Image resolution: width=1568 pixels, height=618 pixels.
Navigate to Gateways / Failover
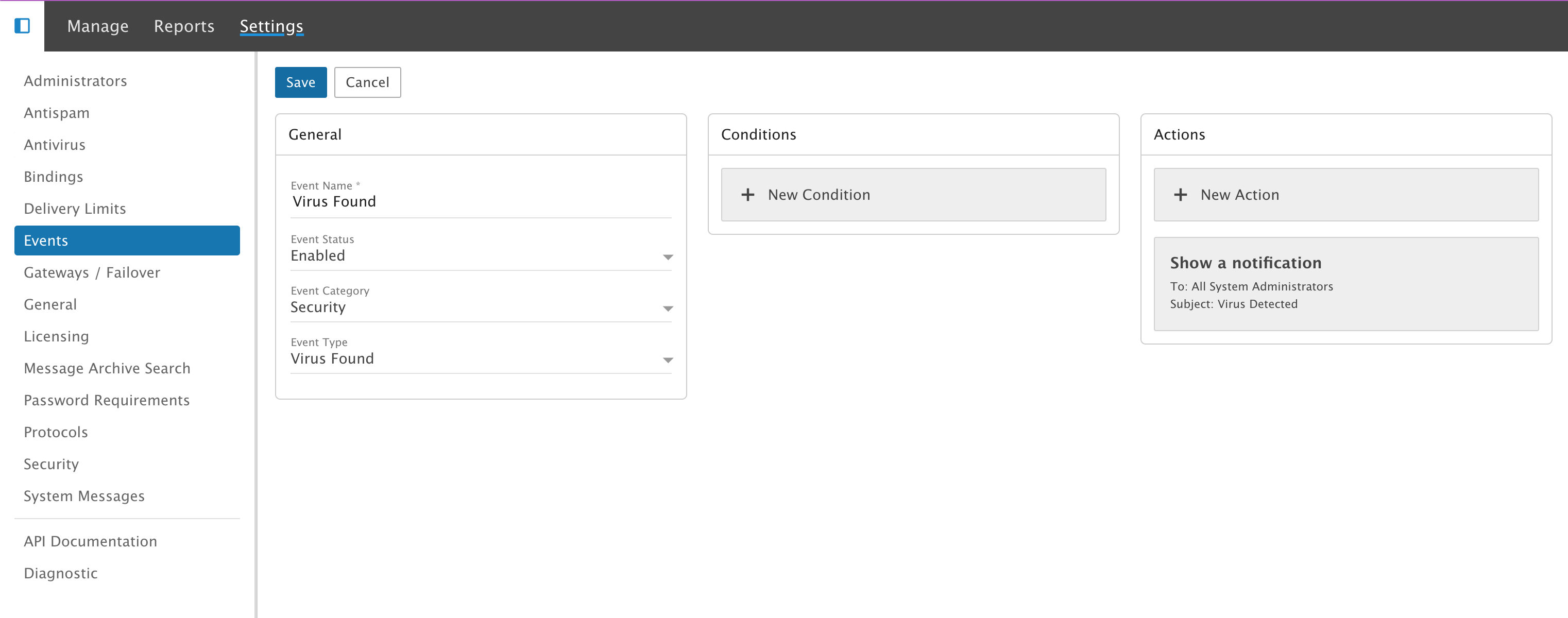(92, 272)
